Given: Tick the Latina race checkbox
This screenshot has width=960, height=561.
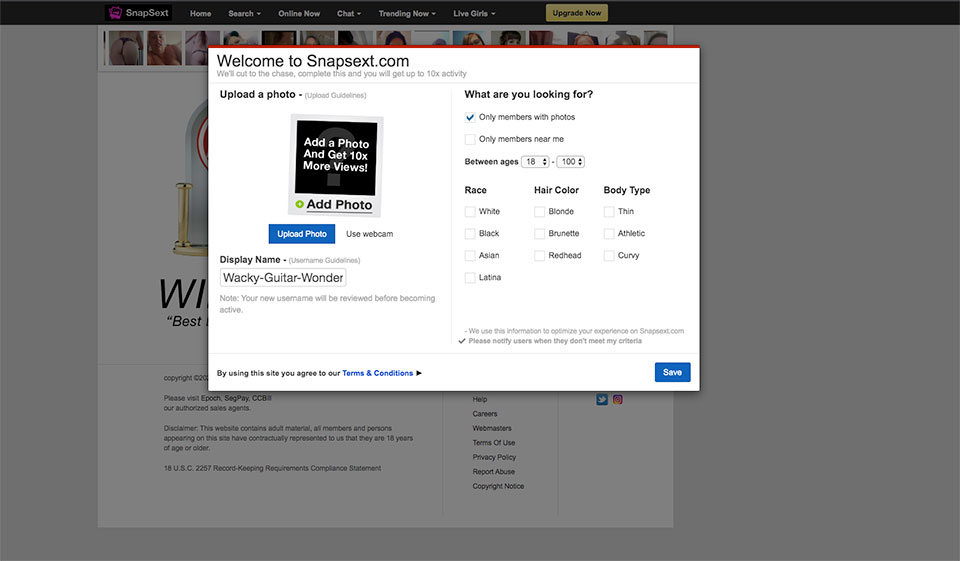Looking at the screenshot, I should point(470,278).
